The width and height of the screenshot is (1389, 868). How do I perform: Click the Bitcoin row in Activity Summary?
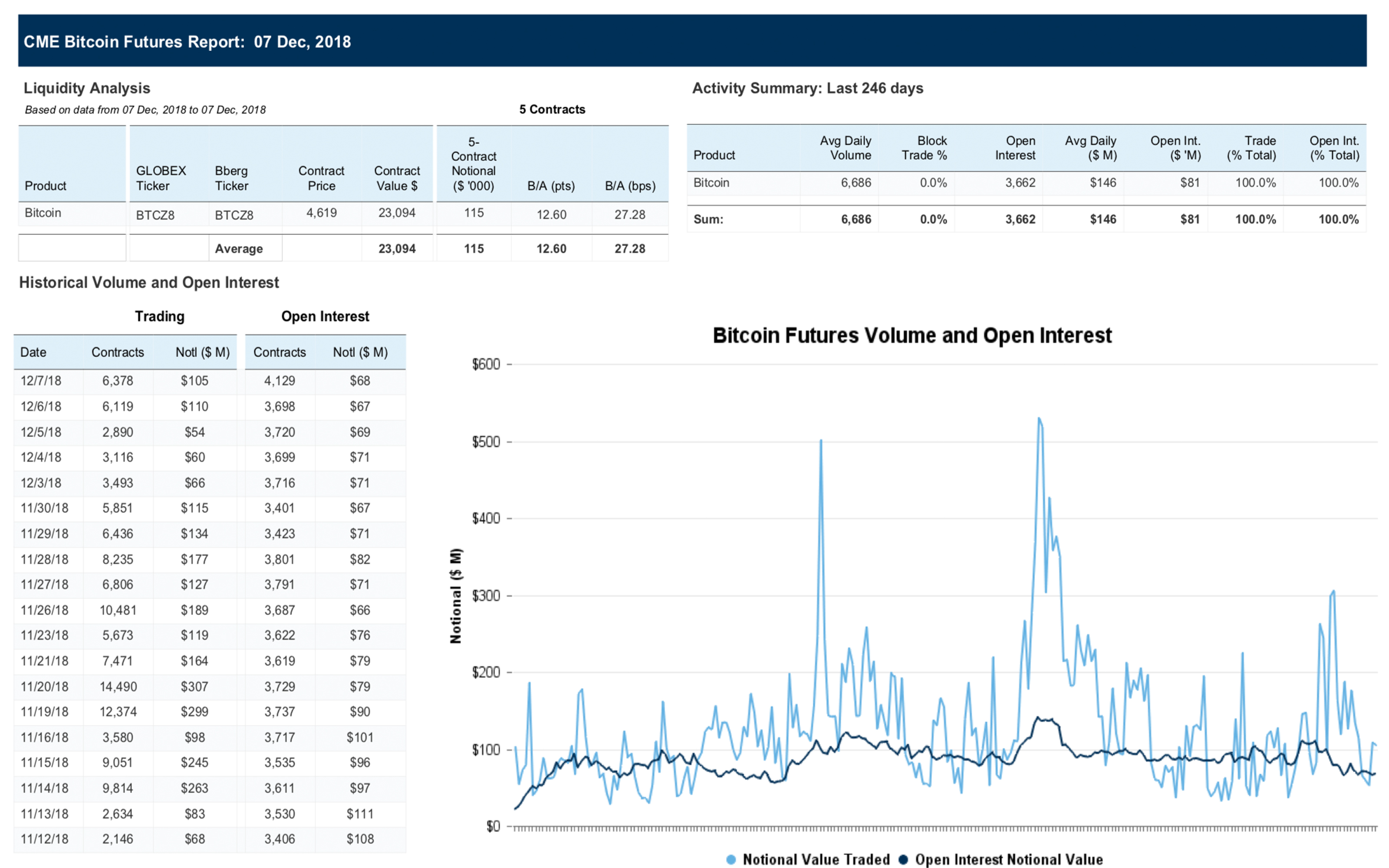pyautogui.click(x=711, y=183)
